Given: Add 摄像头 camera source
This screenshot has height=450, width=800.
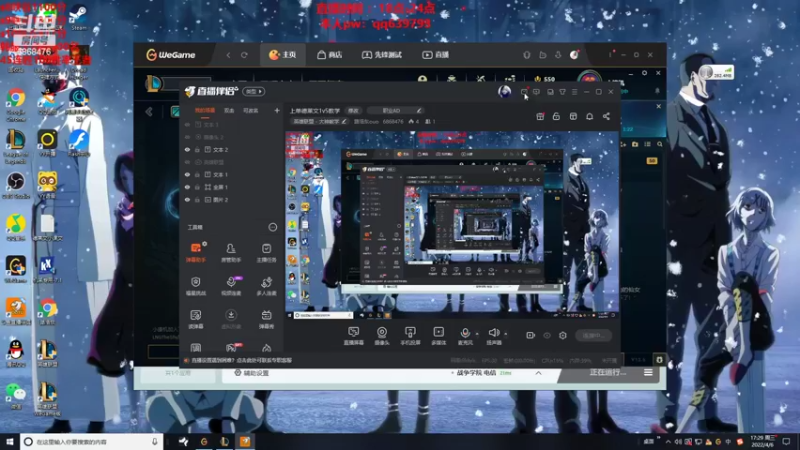Looking at the screenshot, I should point(382,336).
